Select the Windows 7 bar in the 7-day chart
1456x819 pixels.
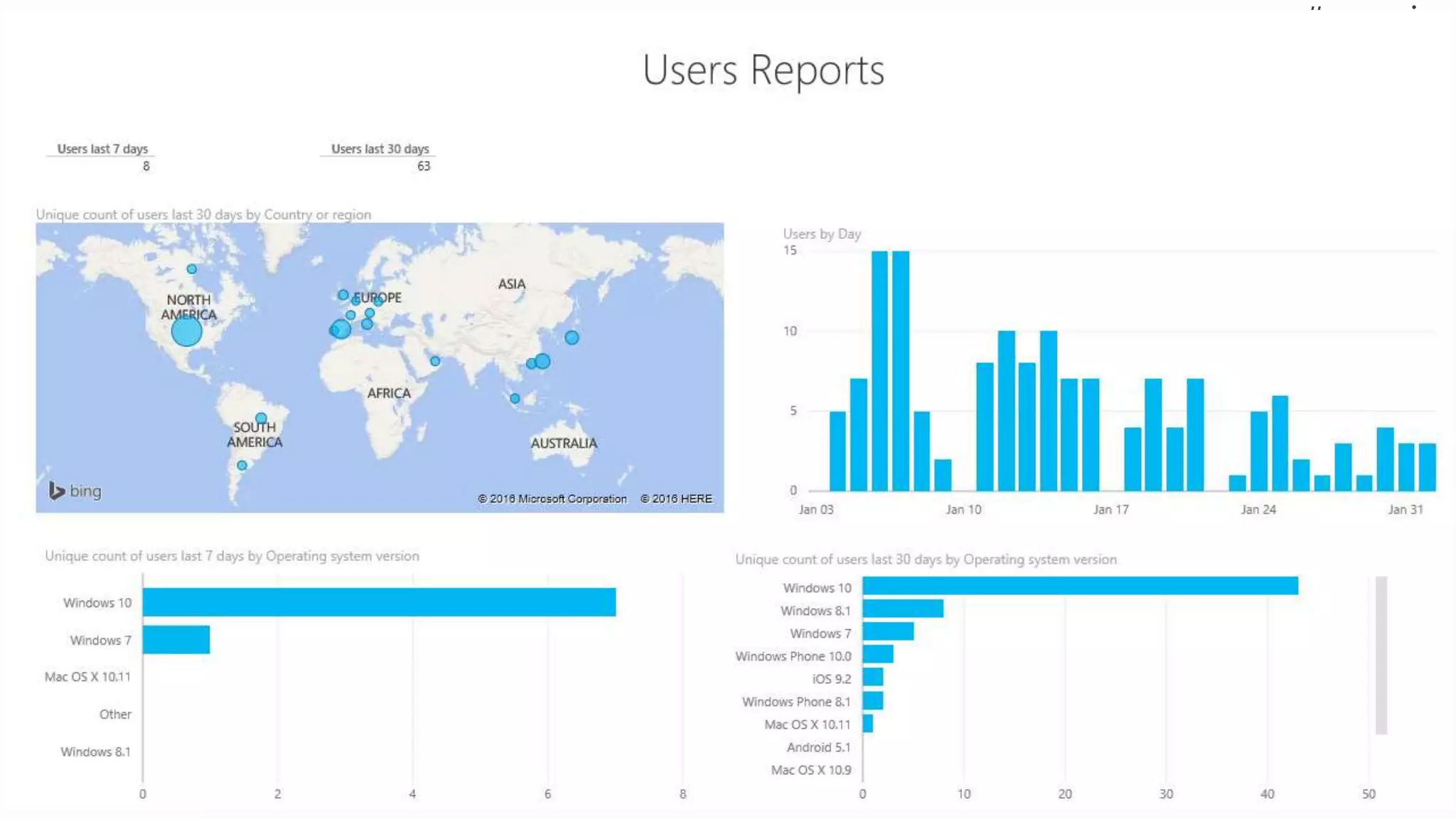[x=176, y=640]
